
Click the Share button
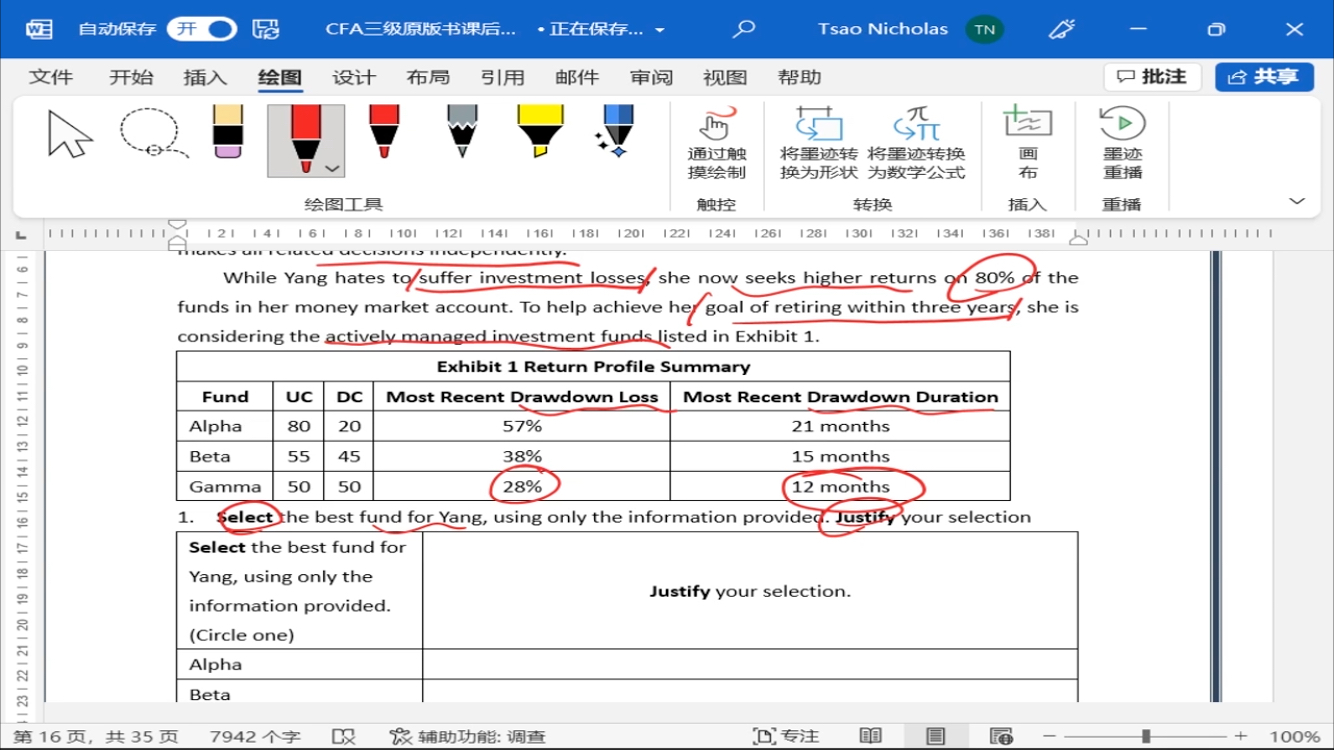[1264, 77]
